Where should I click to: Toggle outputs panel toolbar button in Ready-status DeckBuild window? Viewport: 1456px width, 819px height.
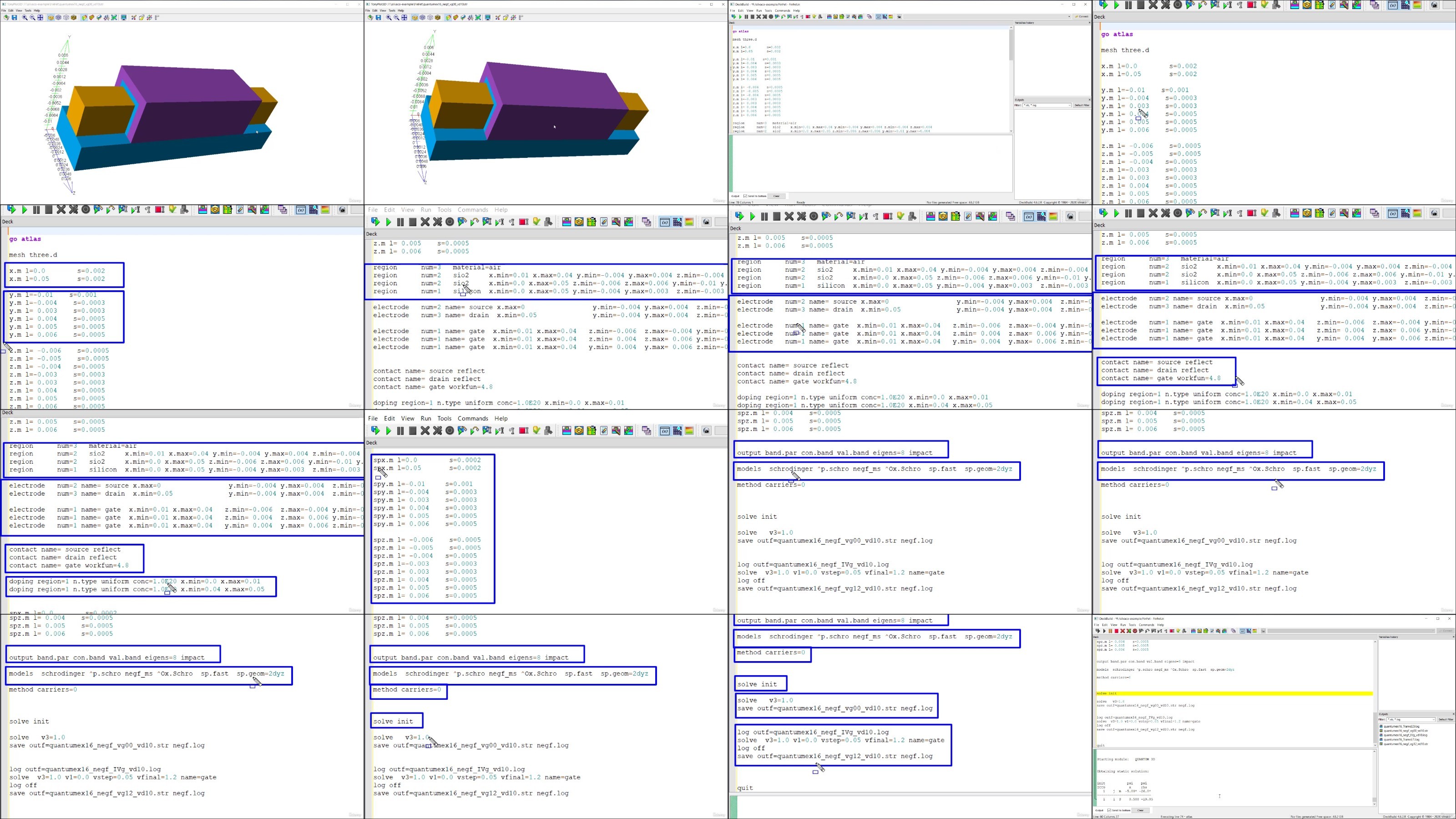click(x=885, y=17)
